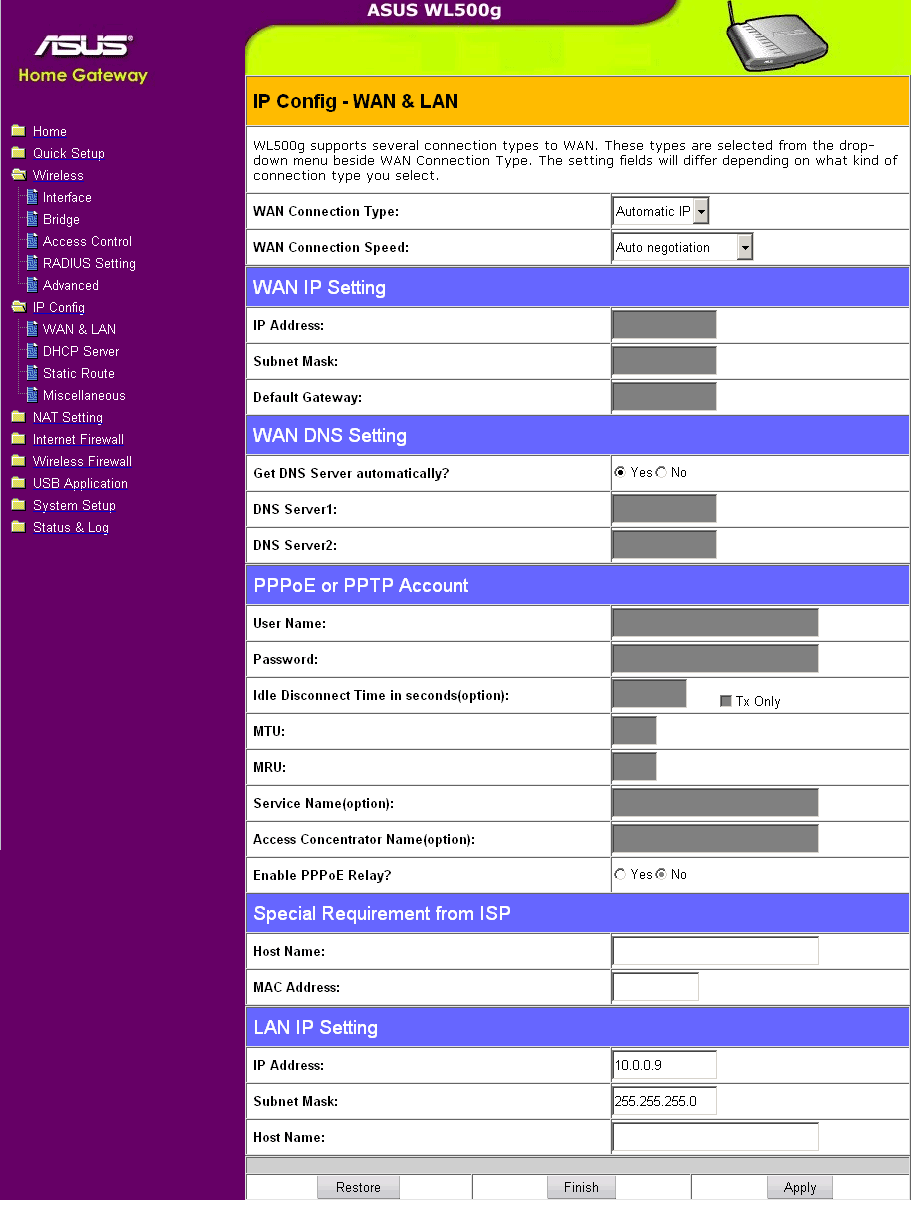The image size is (915, 1220).
Task: Go to the Bridge page
Action: 61,219
